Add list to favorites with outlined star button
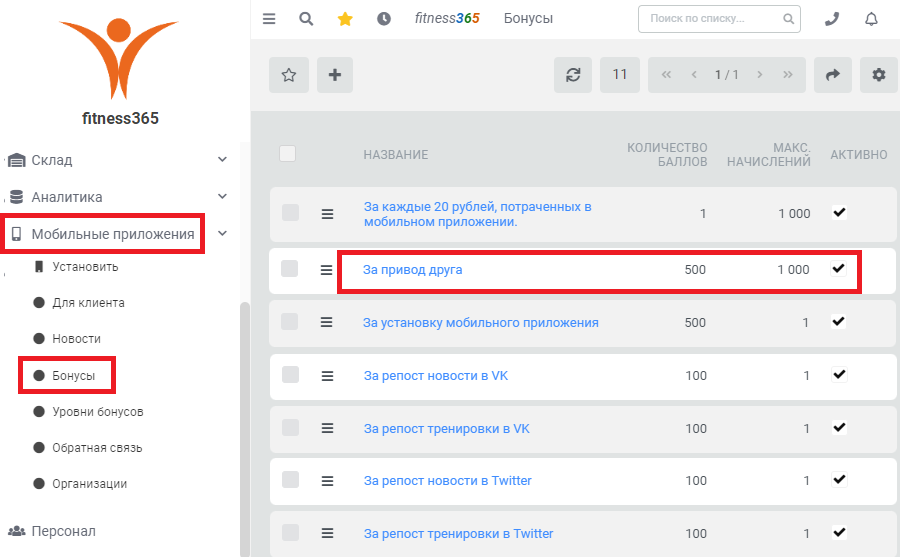This screenshot has width=900, height=557. pos(289,75)
